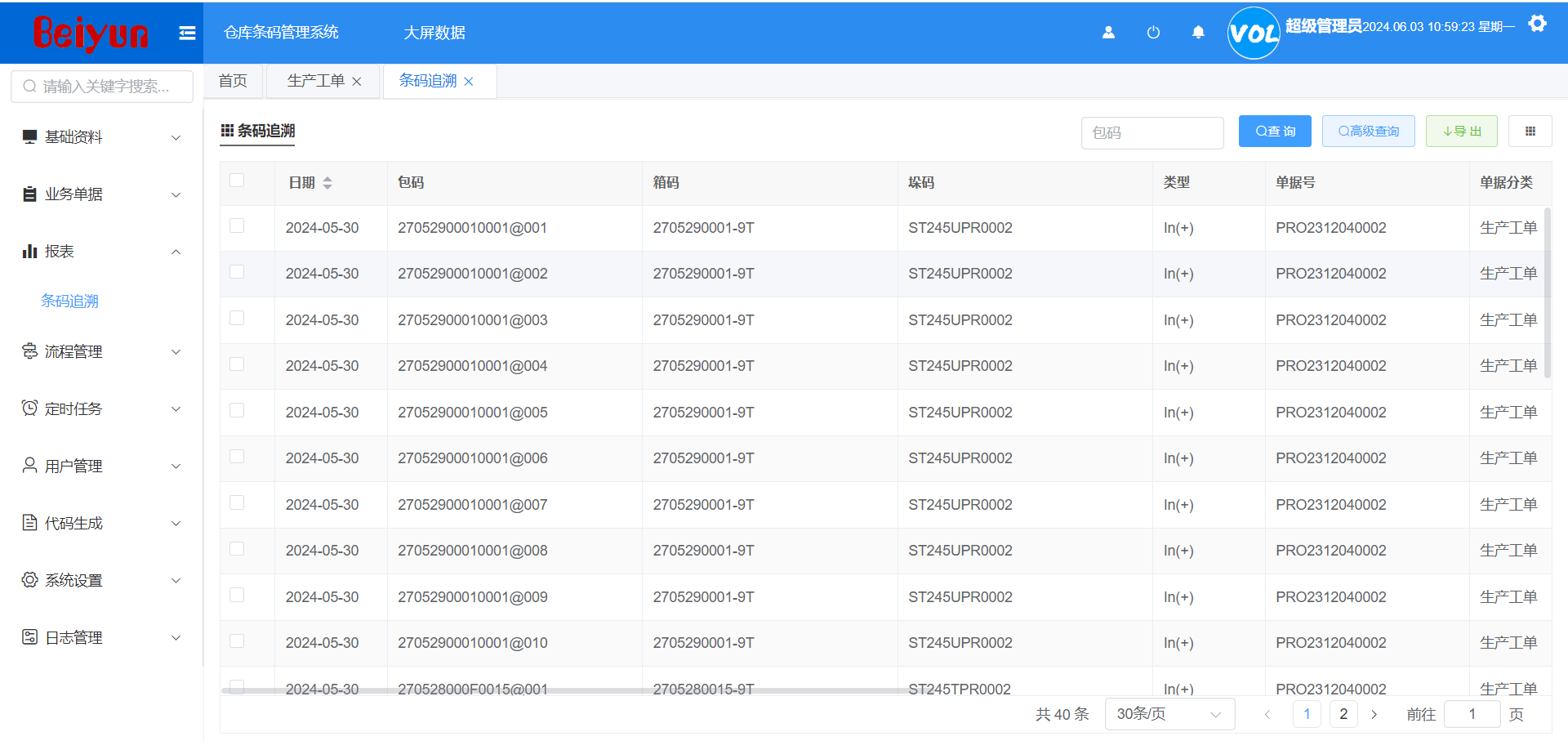Check row with 包码 27052900010001@005
1568x741 pixels.
[237, 410]
